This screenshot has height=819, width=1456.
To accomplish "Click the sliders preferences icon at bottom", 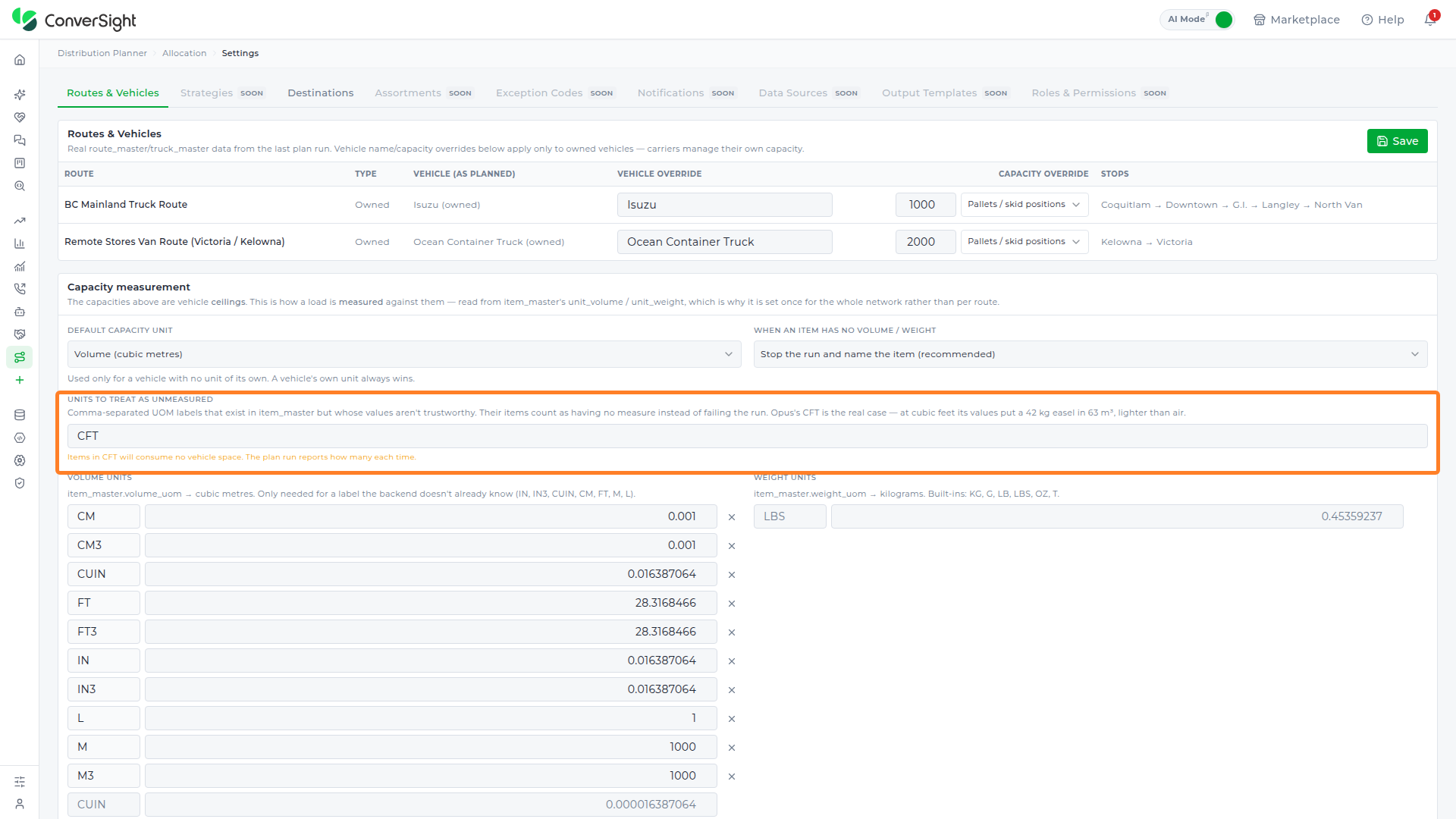I will click(x=20, y=782).
